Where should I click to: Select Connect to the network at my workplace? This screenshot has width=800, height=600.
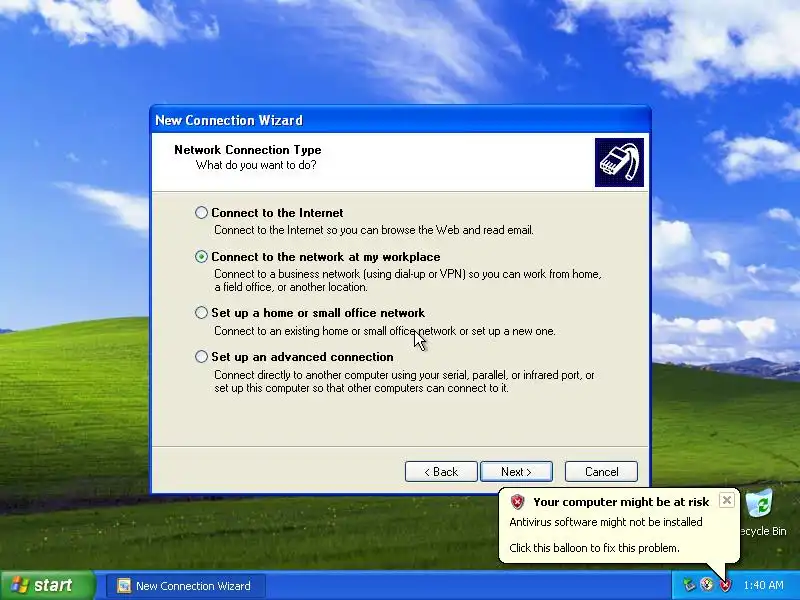coord(201,256)
